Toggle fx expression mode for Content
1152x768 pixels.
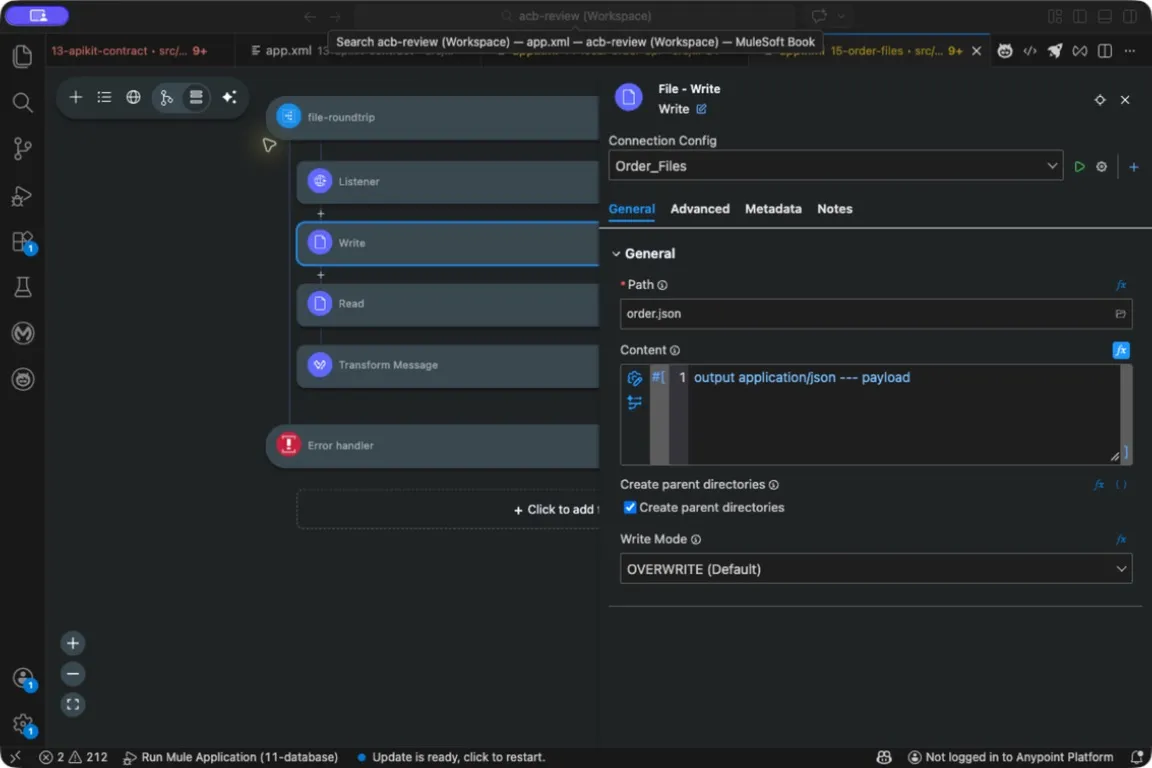tap(1121, 351)
